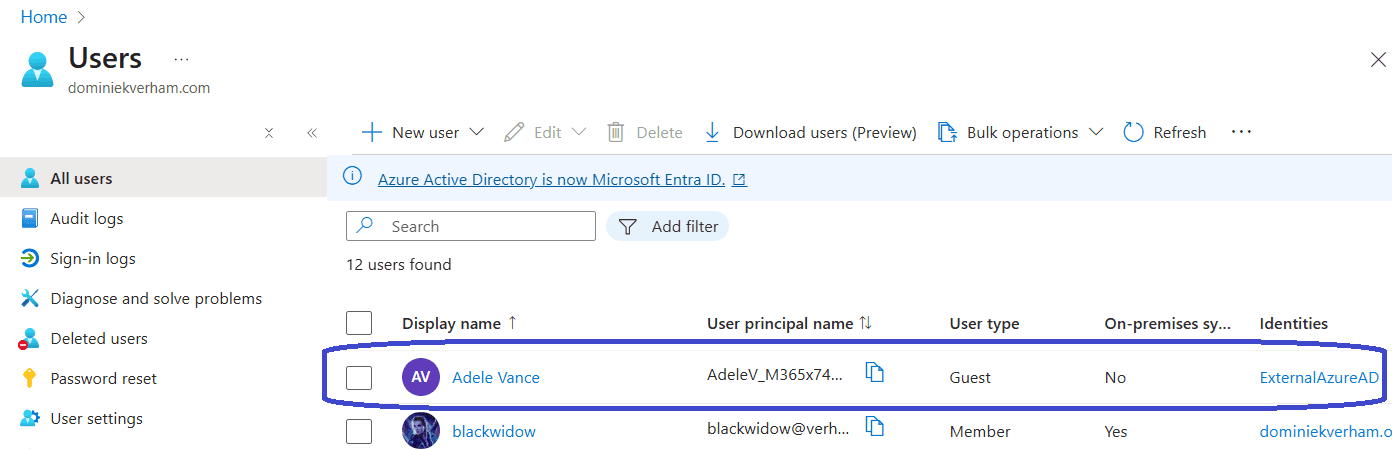This screenshot has width=1392, height=449.
Task: Click Adele Vance's AV avatar circle
Action: (x=420, y=377)
